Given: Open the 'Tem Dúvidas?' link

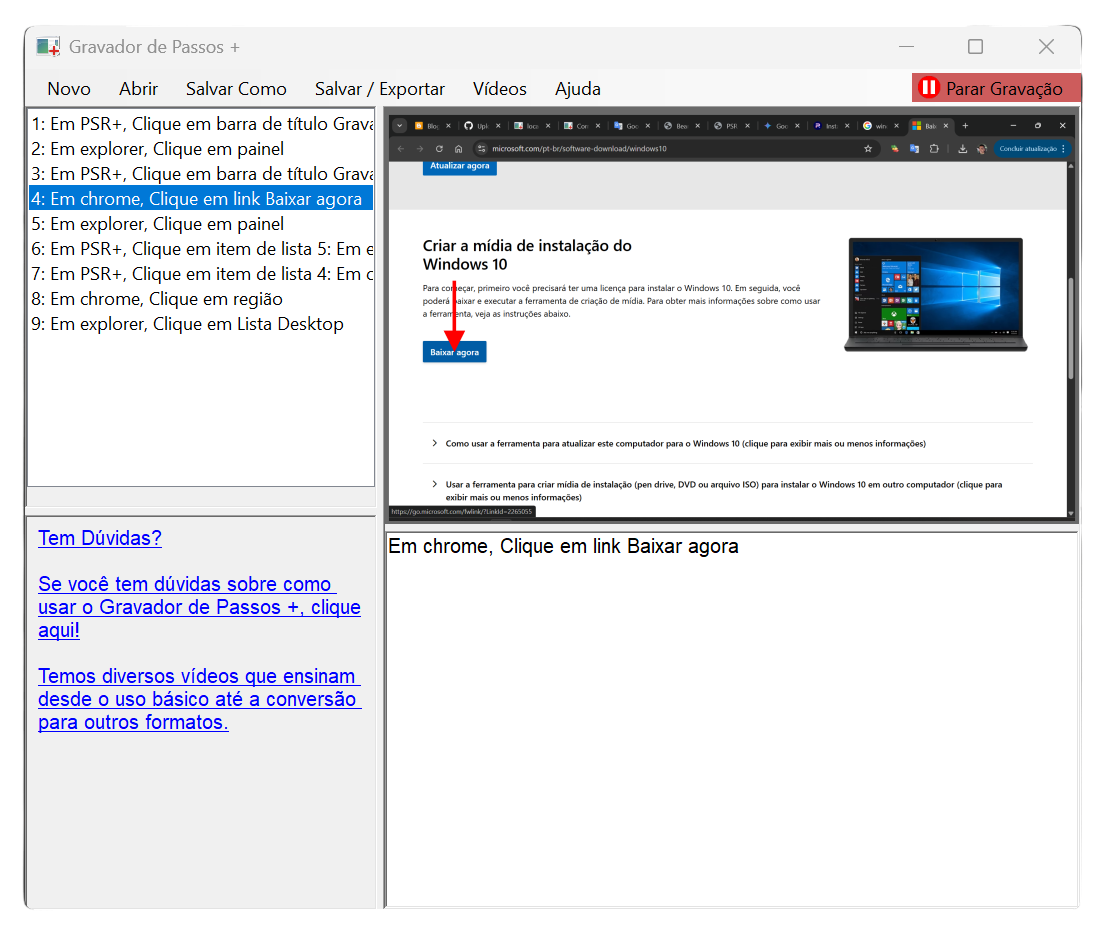Looking at the screenshot, I should point(100,538).
